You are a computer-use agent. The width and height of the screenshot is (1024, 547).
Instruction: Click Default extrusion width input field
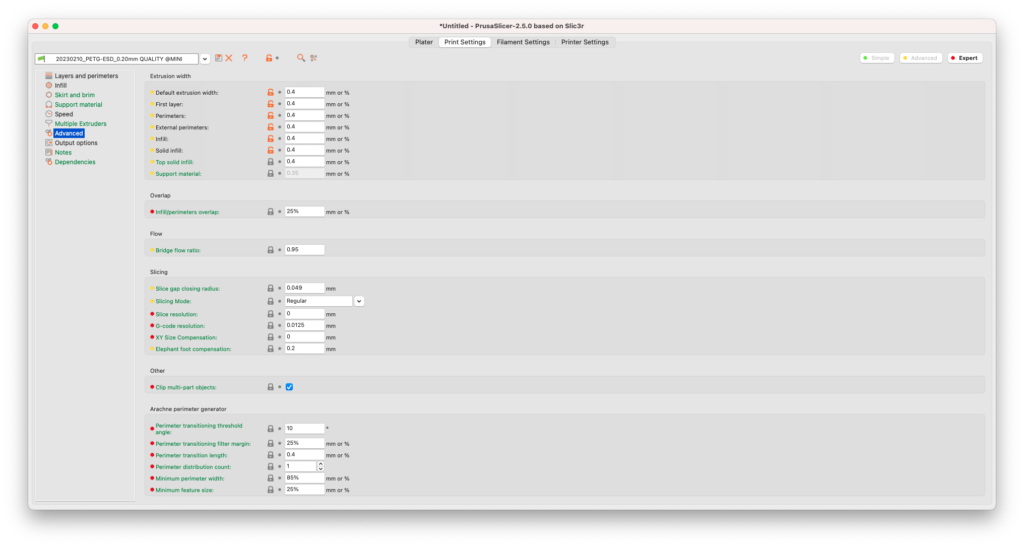coord(304,92)
